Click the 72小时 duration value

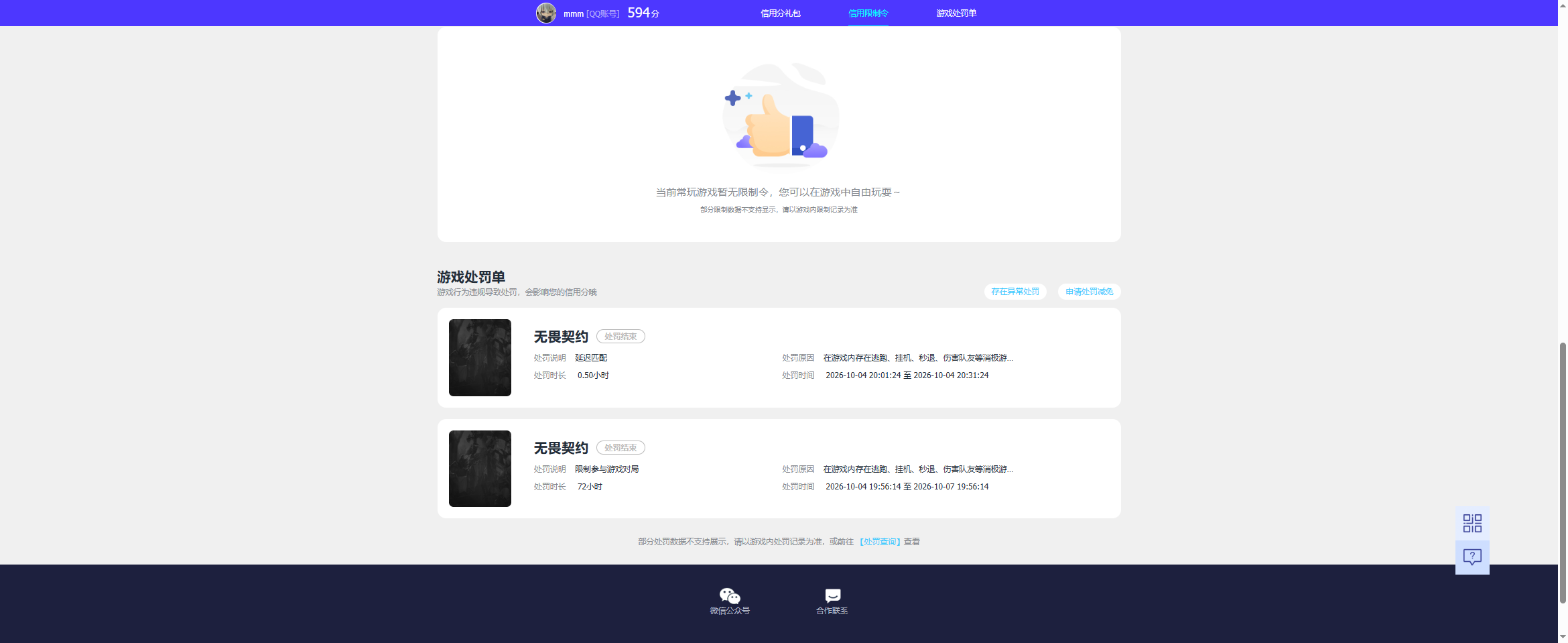point(590,487)
